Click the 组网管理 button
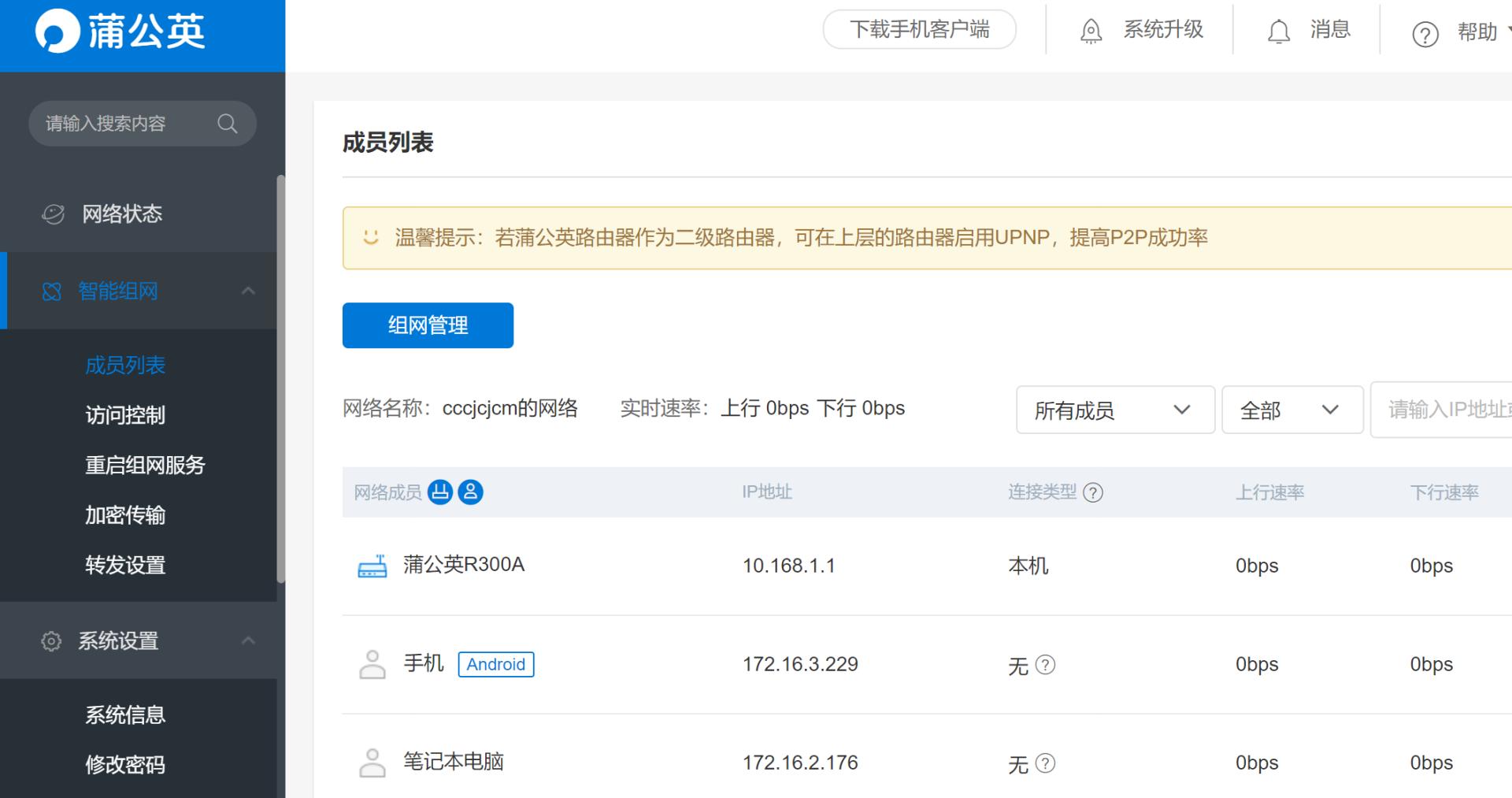 428,325
